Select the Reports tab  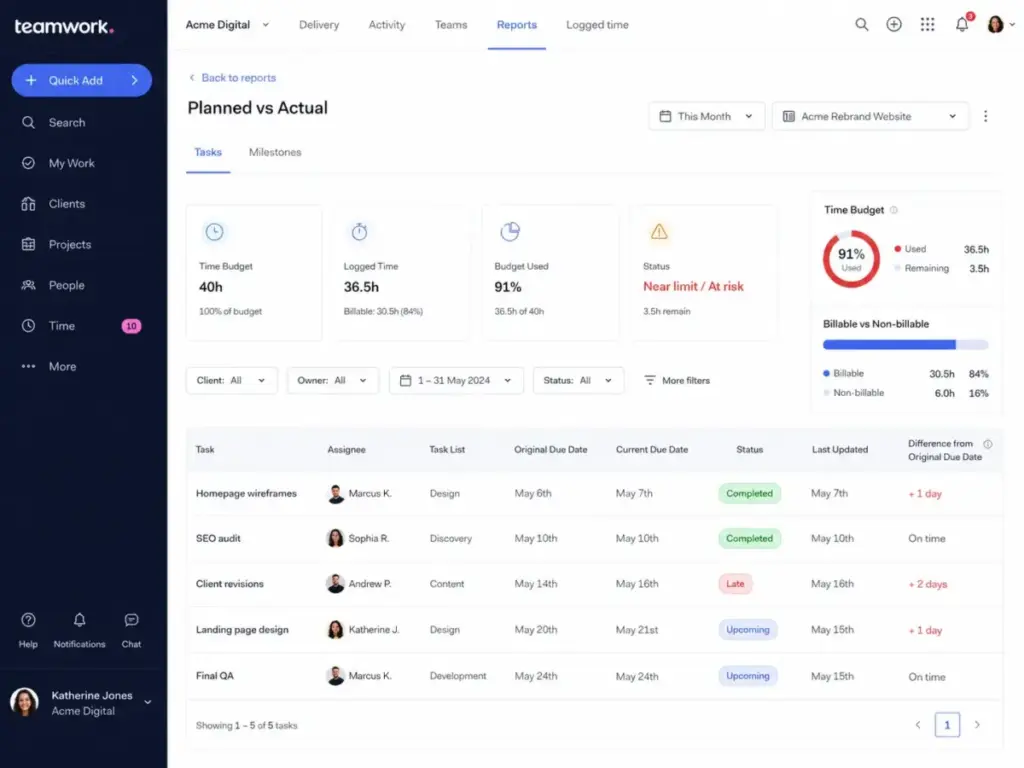point(517,25)
